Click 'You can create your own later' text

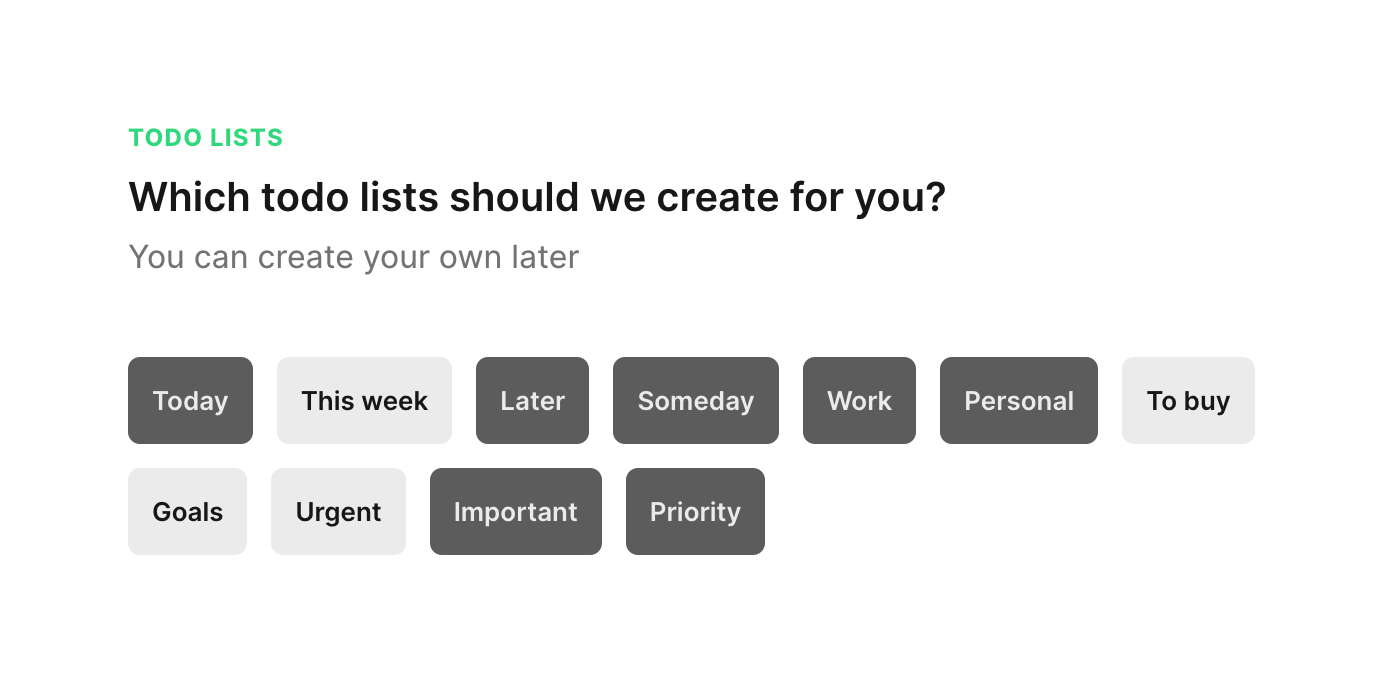tap(354, 257)
